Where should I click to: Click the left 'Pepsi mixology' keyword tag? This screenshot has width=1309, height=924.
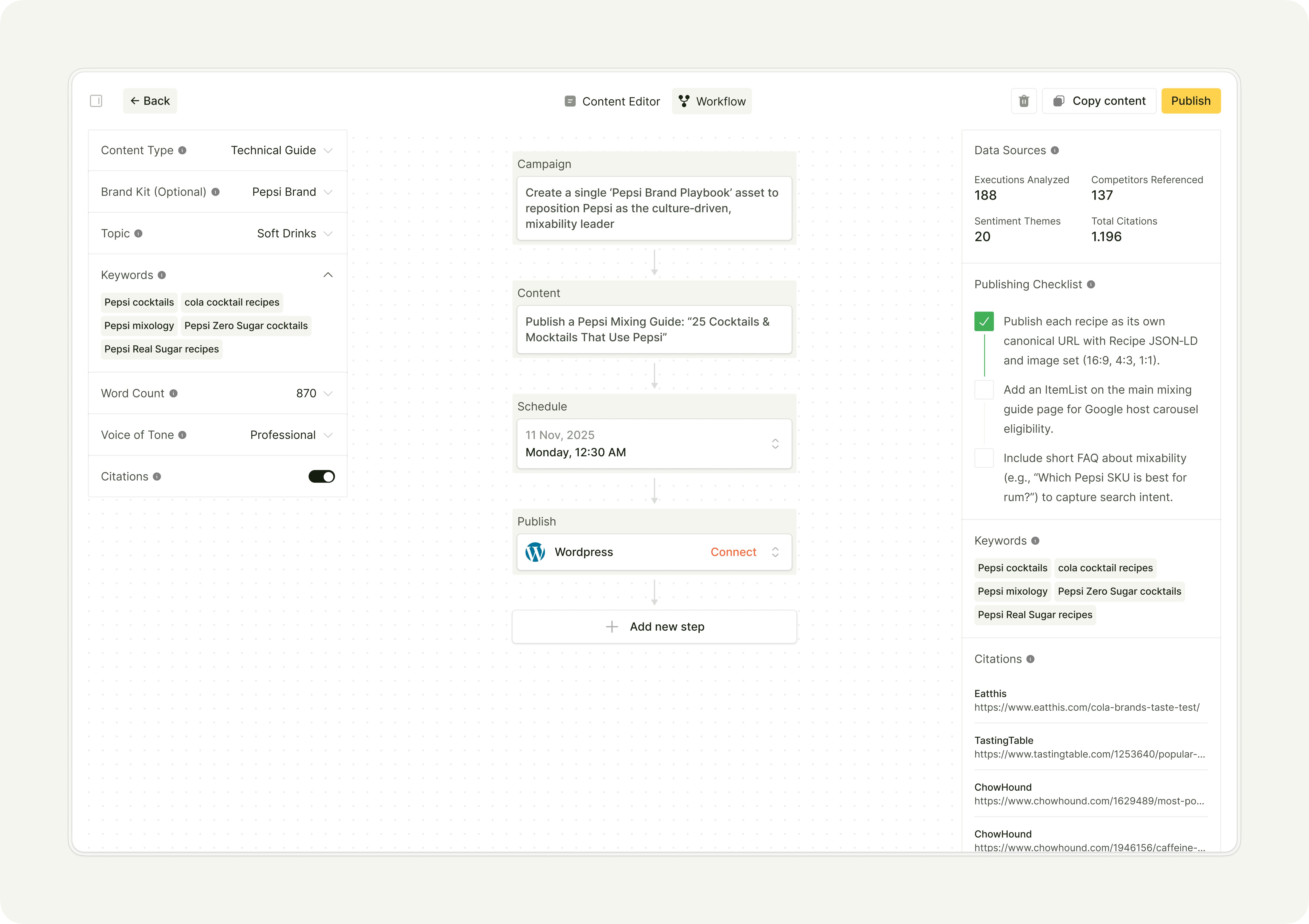point(139,325)
